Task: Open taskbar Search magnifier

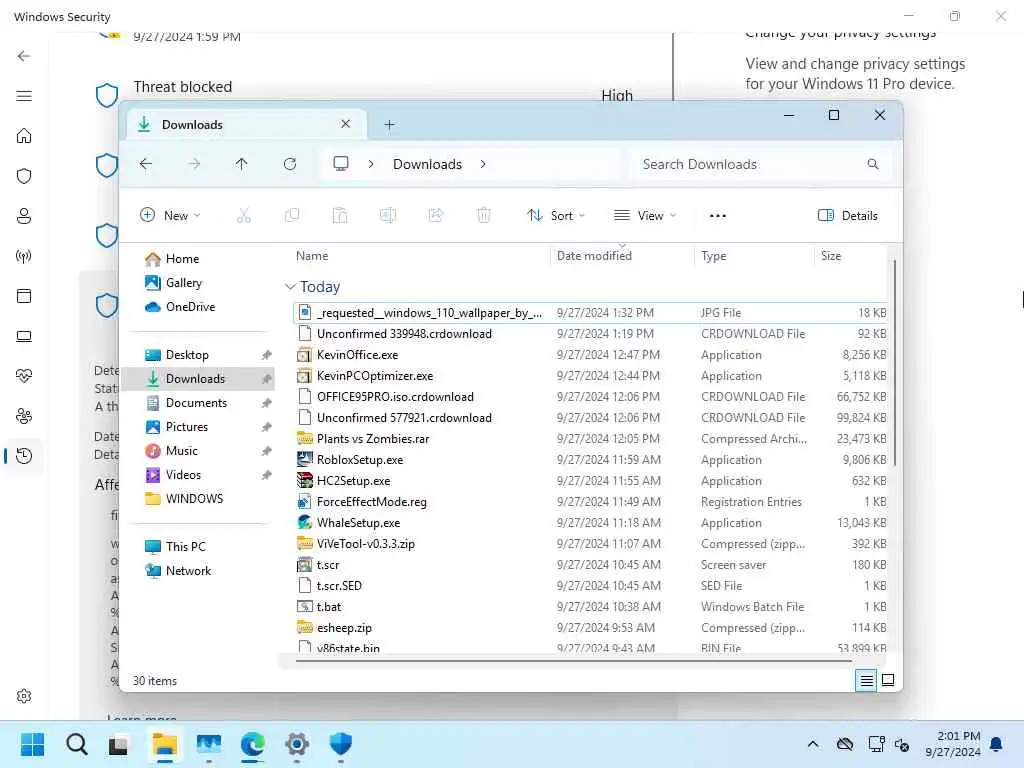Action: click(x=76, y=744)
